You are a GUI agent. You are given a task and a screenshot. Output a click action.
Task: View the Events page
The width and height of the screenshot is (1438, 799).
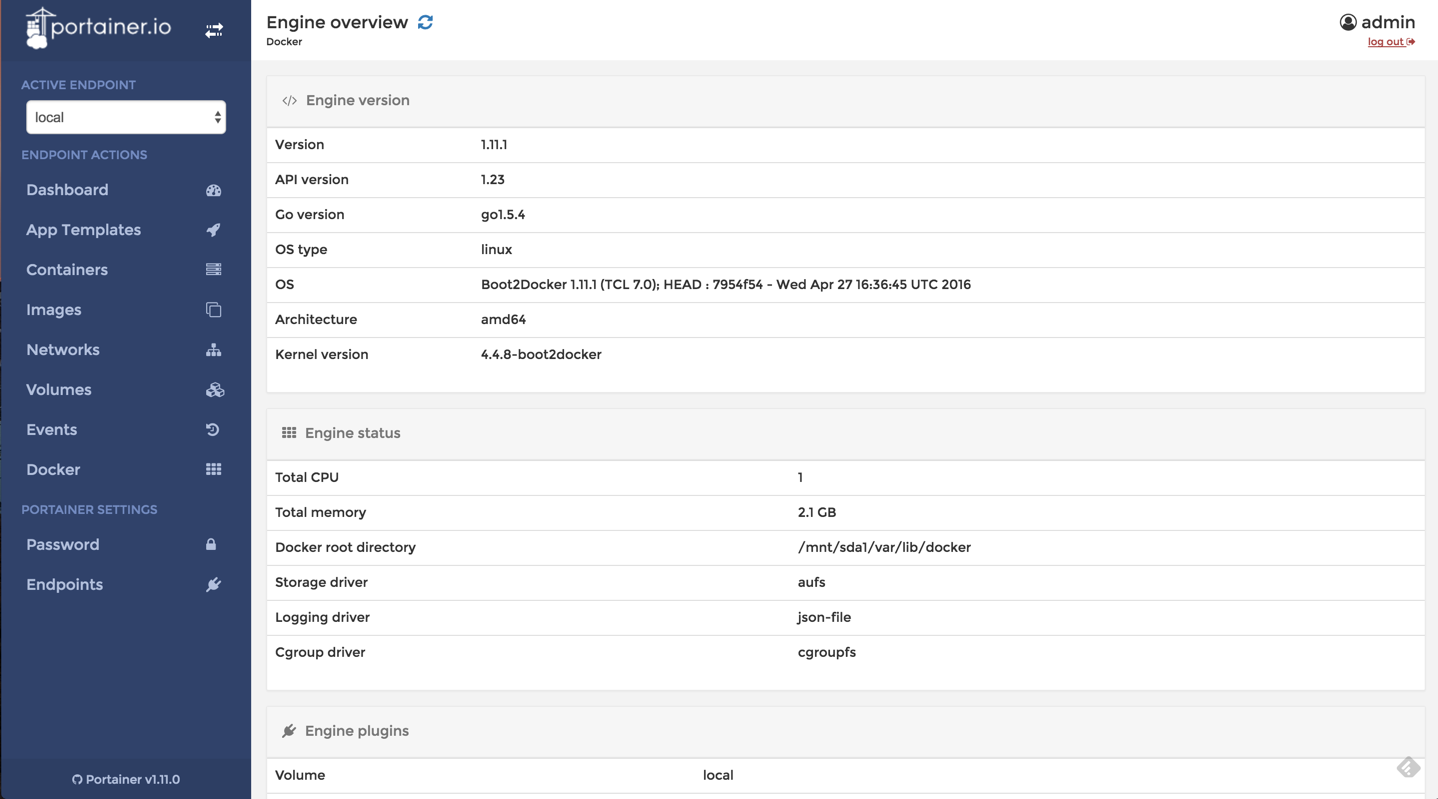52,430
